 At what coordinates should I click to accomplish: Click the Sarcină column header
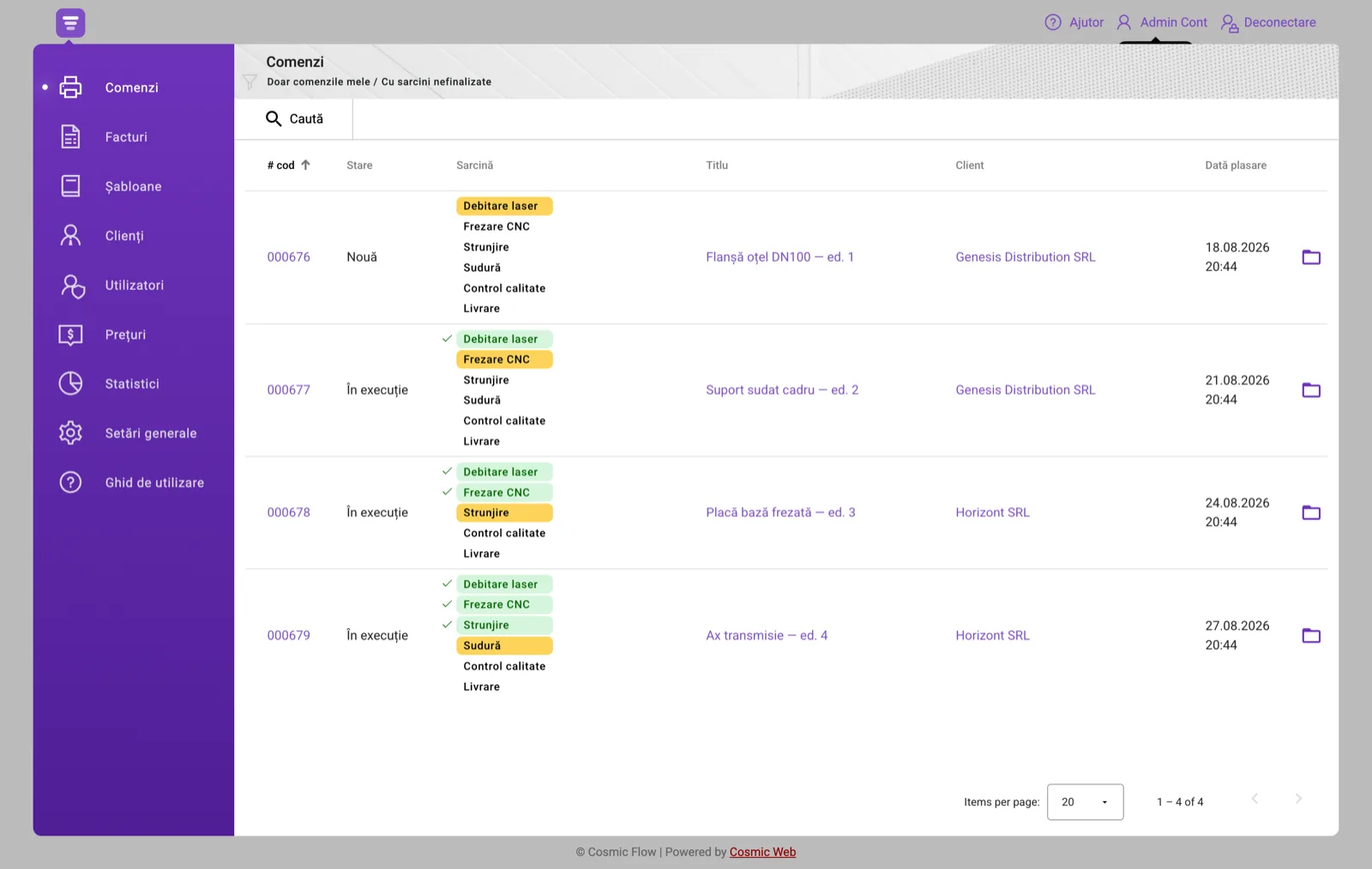tap(474, 165)
